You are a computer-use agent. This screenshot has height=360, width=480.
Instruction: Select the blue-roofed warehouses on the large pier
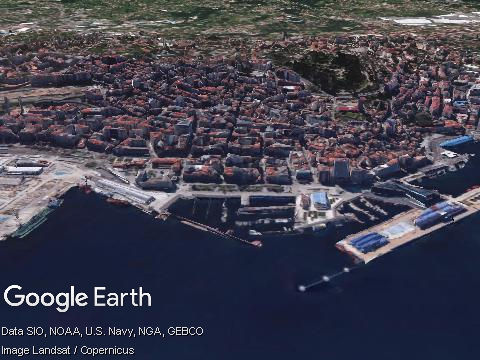[369, 242]
